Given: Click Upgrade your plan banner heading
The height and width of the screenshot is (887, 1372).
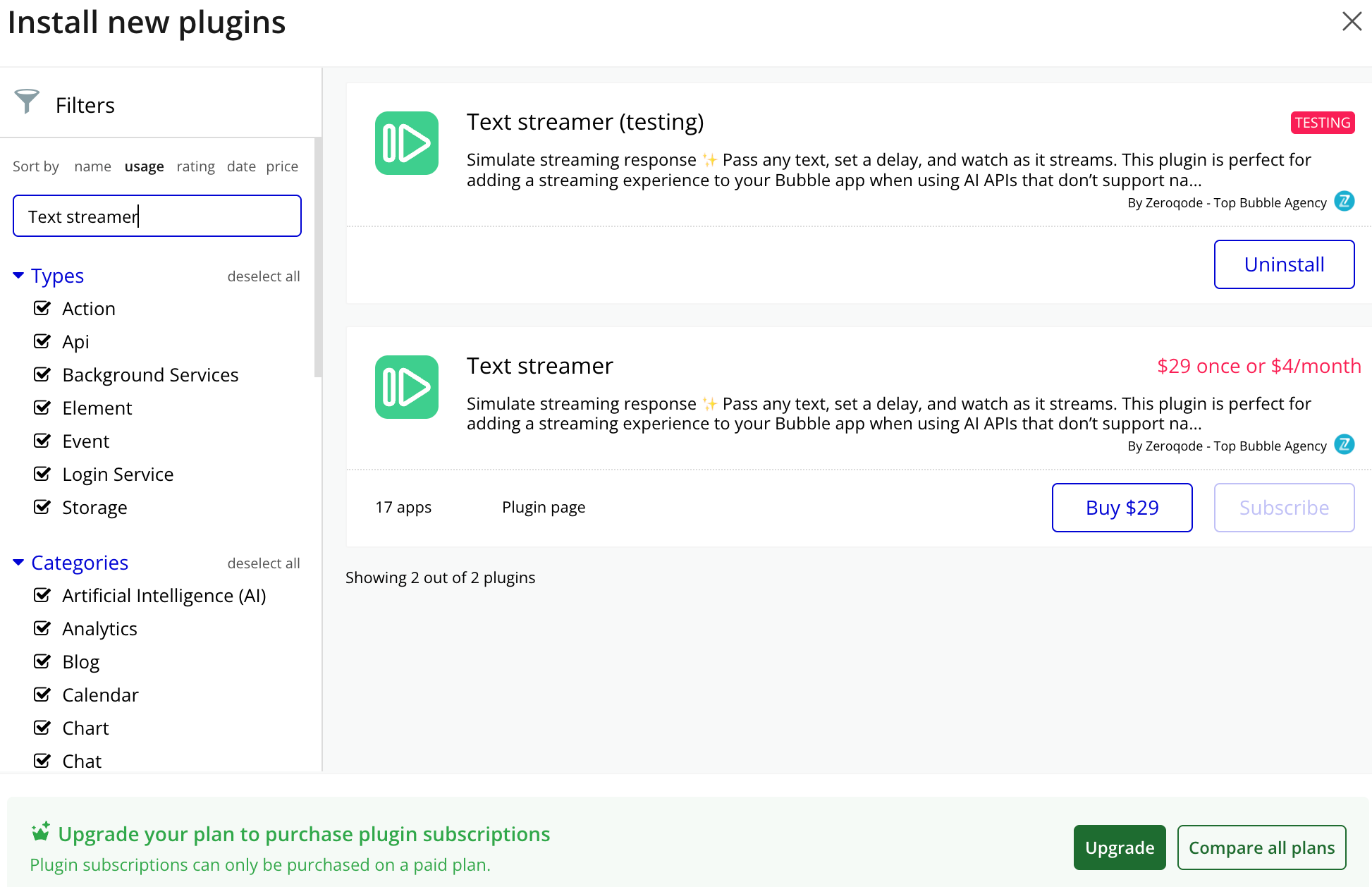Looking at the screenshot, I should pos(304,834).
